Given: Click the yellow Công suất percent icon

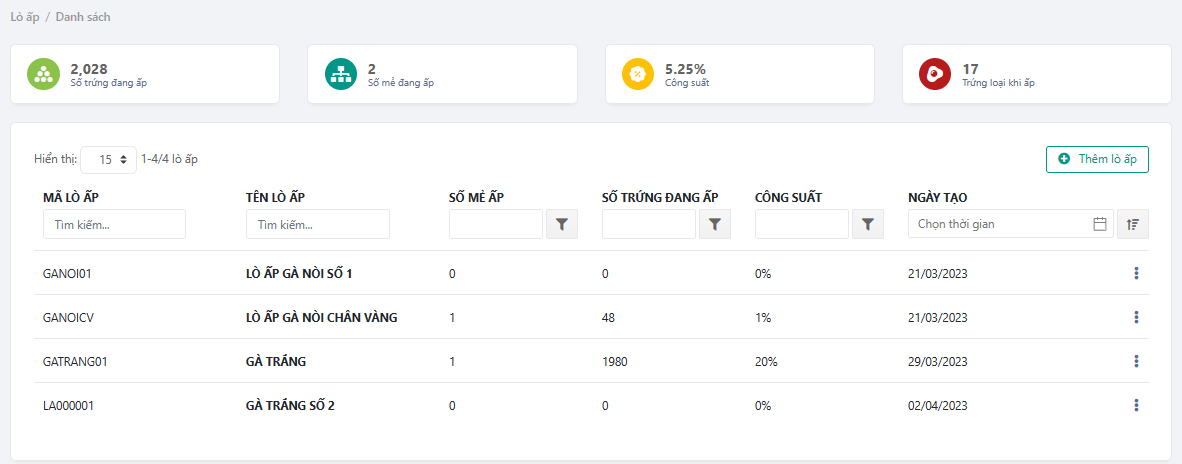Looking at the screenshot, I should point(638,75).
